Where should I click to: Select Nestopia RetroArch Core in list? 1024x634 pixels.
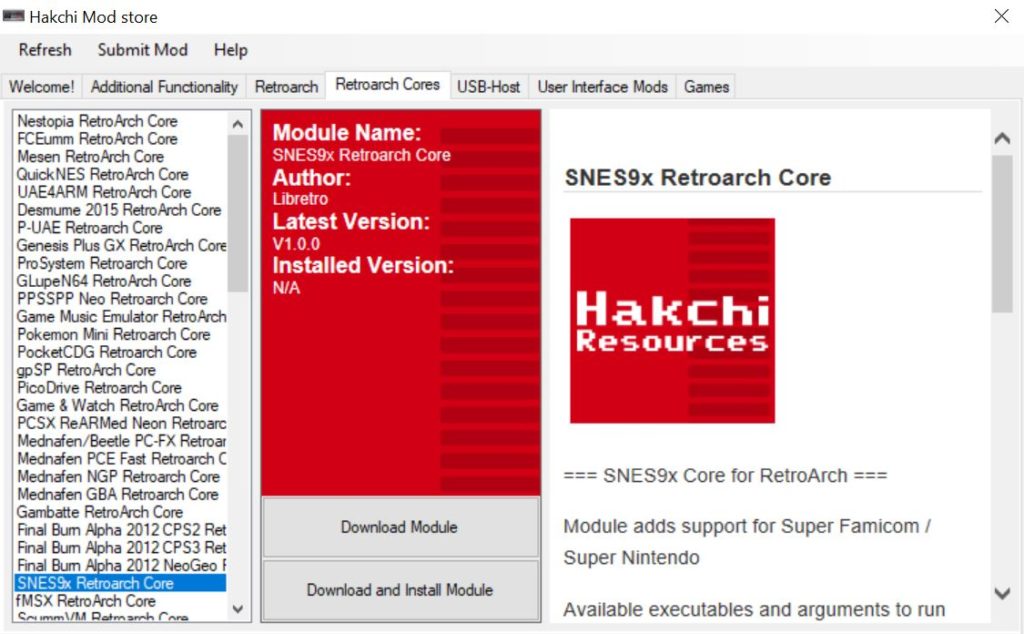point(97,121)
